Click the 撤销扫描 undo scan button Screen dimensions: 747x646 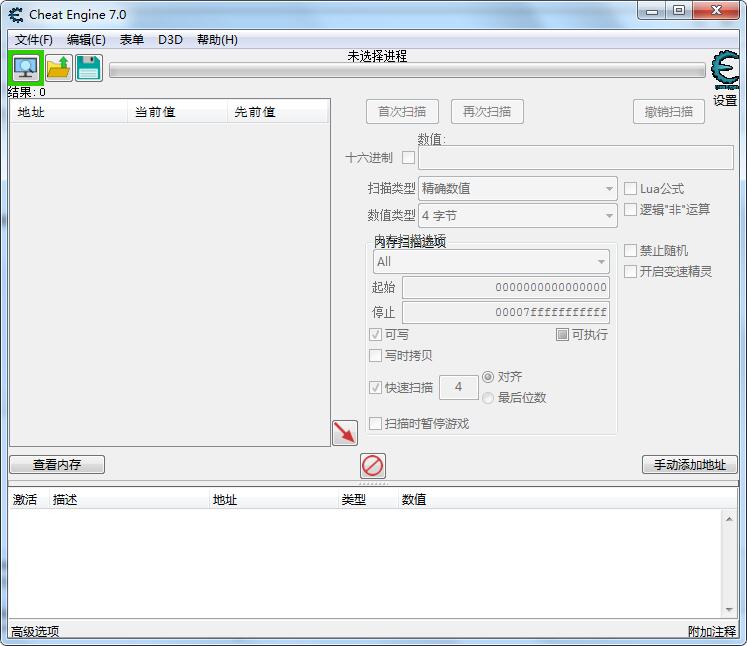[x=668, y=111]
